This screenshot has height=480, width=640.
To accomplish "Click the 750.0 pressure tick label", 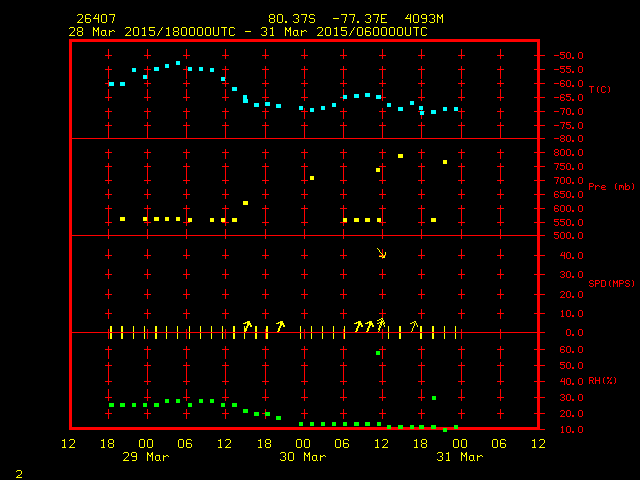I will (x=568, y=167).
